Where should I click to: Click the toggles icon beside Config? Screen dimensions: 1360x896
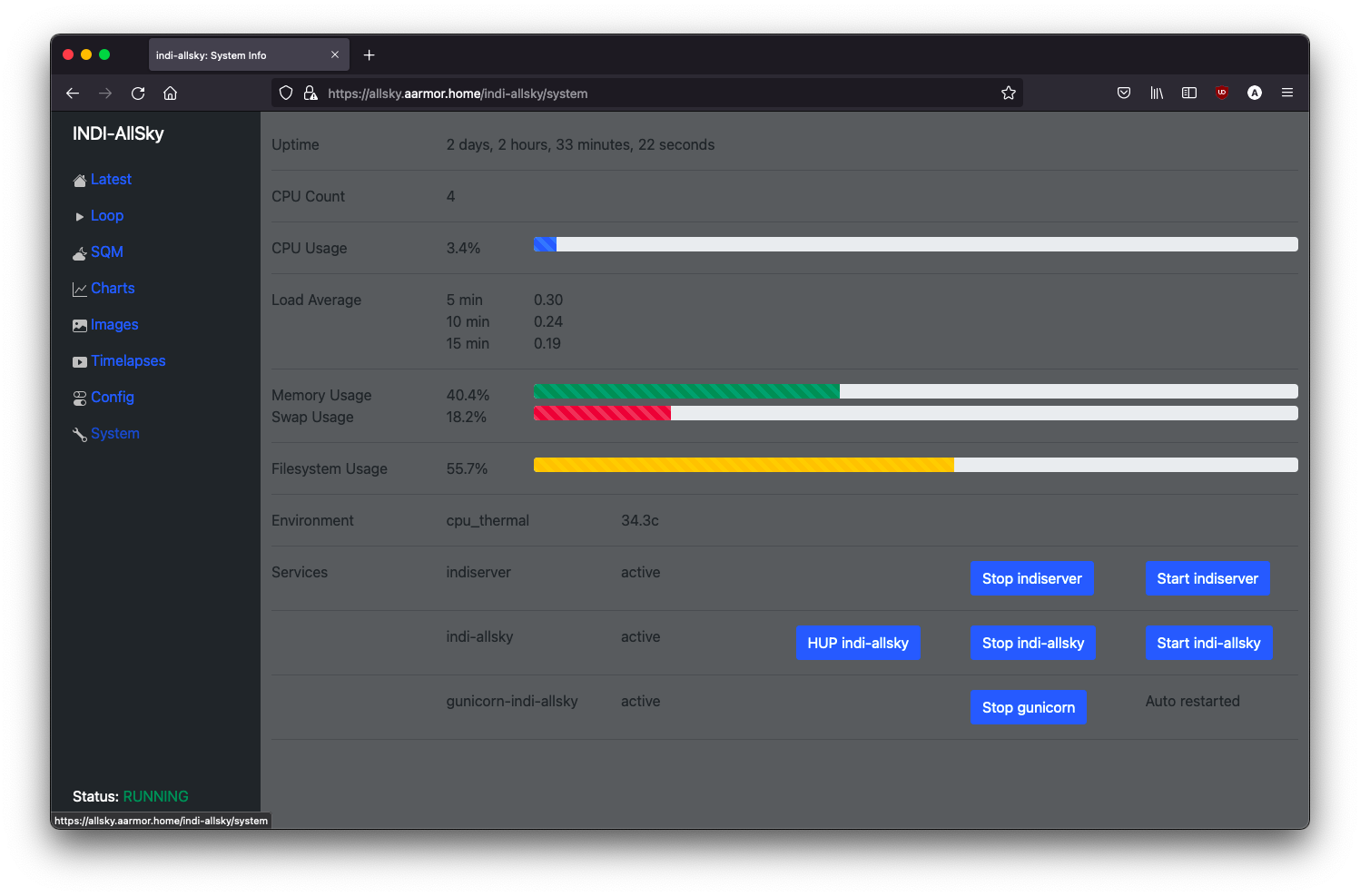(80, 399)
